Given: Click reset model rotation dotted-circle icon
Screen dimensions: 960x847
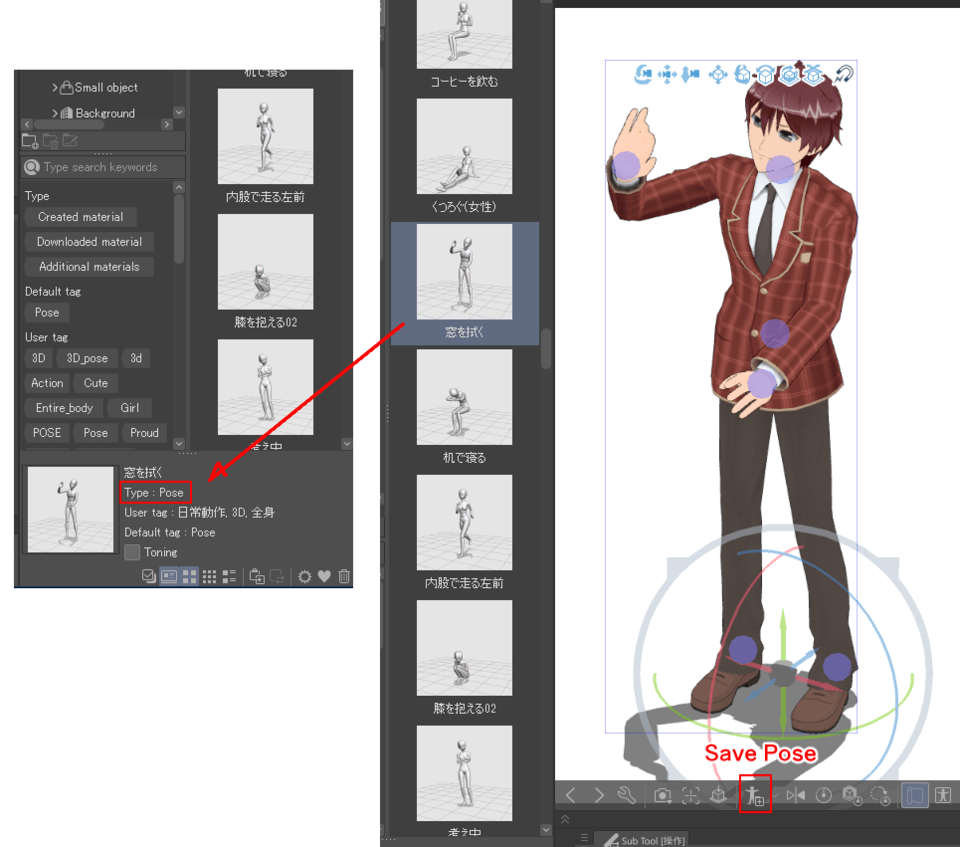Looking at the screenshot, I should 880,795.
